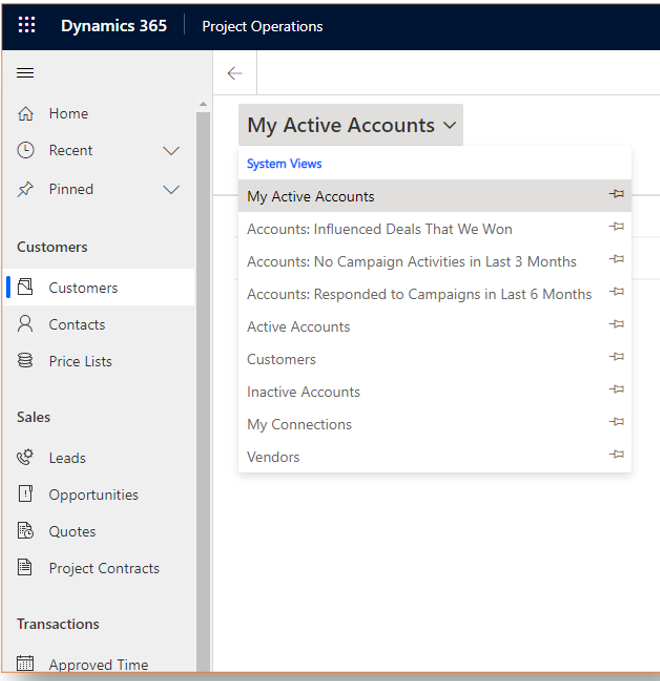Switch to the My Connections view
Screen dimensions: 660x681
point(435,424)
